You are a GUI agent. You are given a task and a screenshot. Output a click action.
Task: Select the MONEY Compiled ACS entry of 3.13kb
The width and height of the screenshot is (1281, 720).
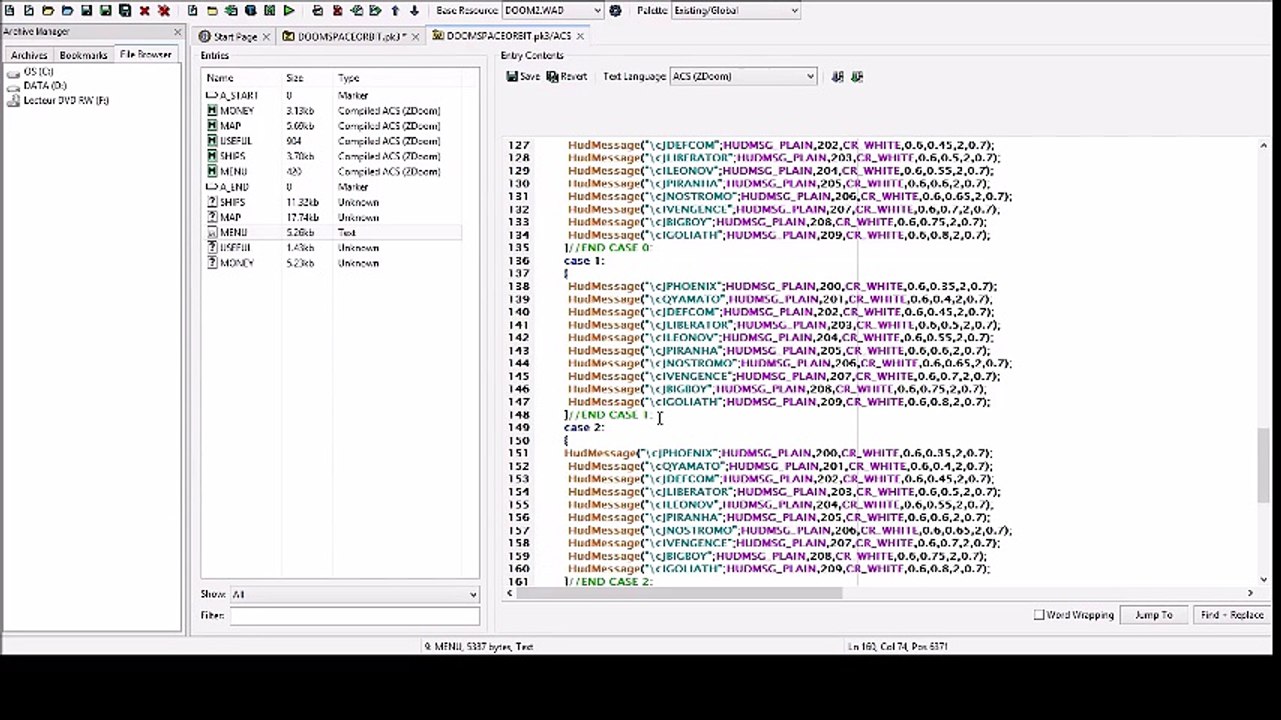[332, 110]
